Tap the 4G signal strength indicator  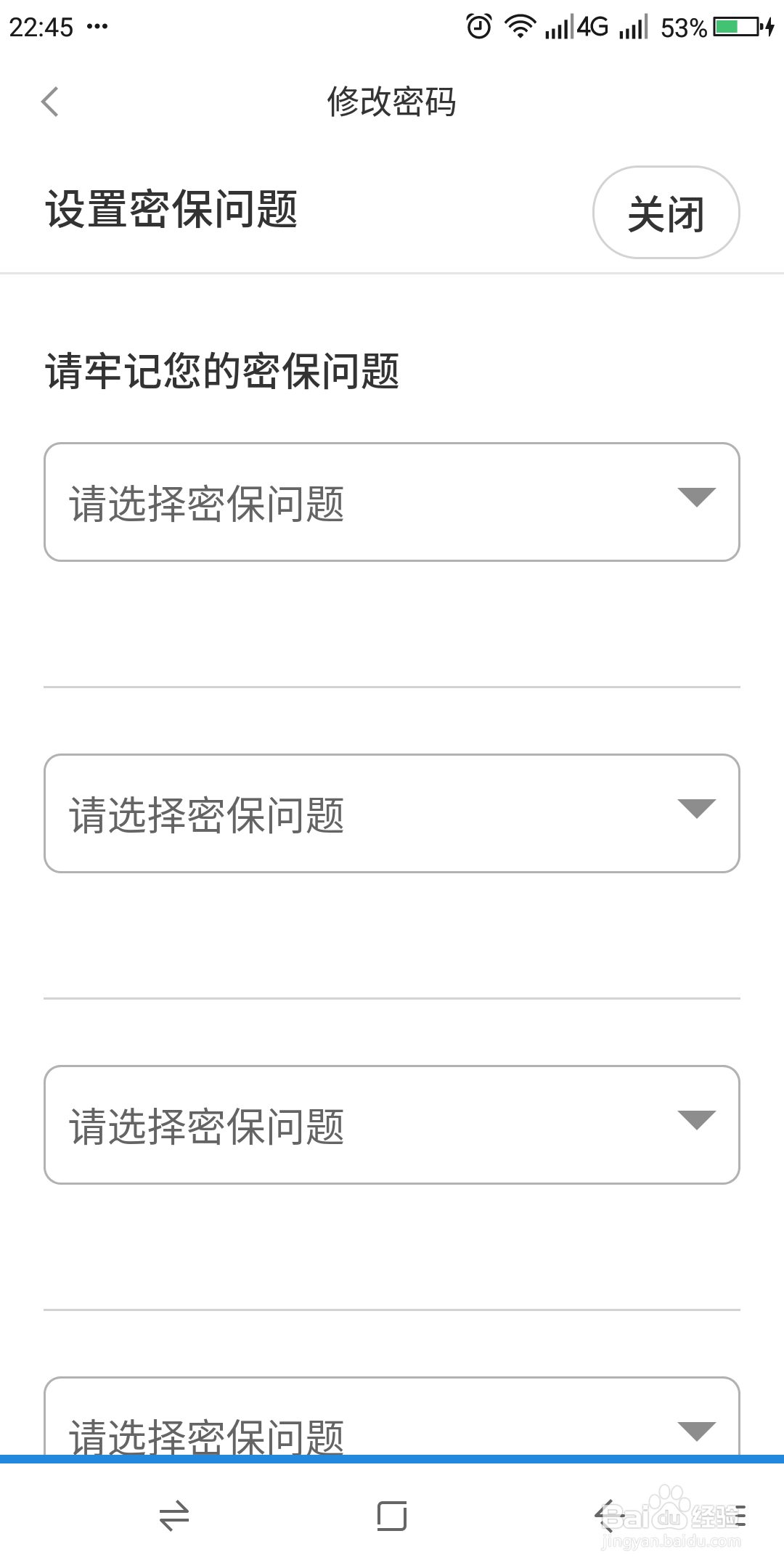(576, 28)
